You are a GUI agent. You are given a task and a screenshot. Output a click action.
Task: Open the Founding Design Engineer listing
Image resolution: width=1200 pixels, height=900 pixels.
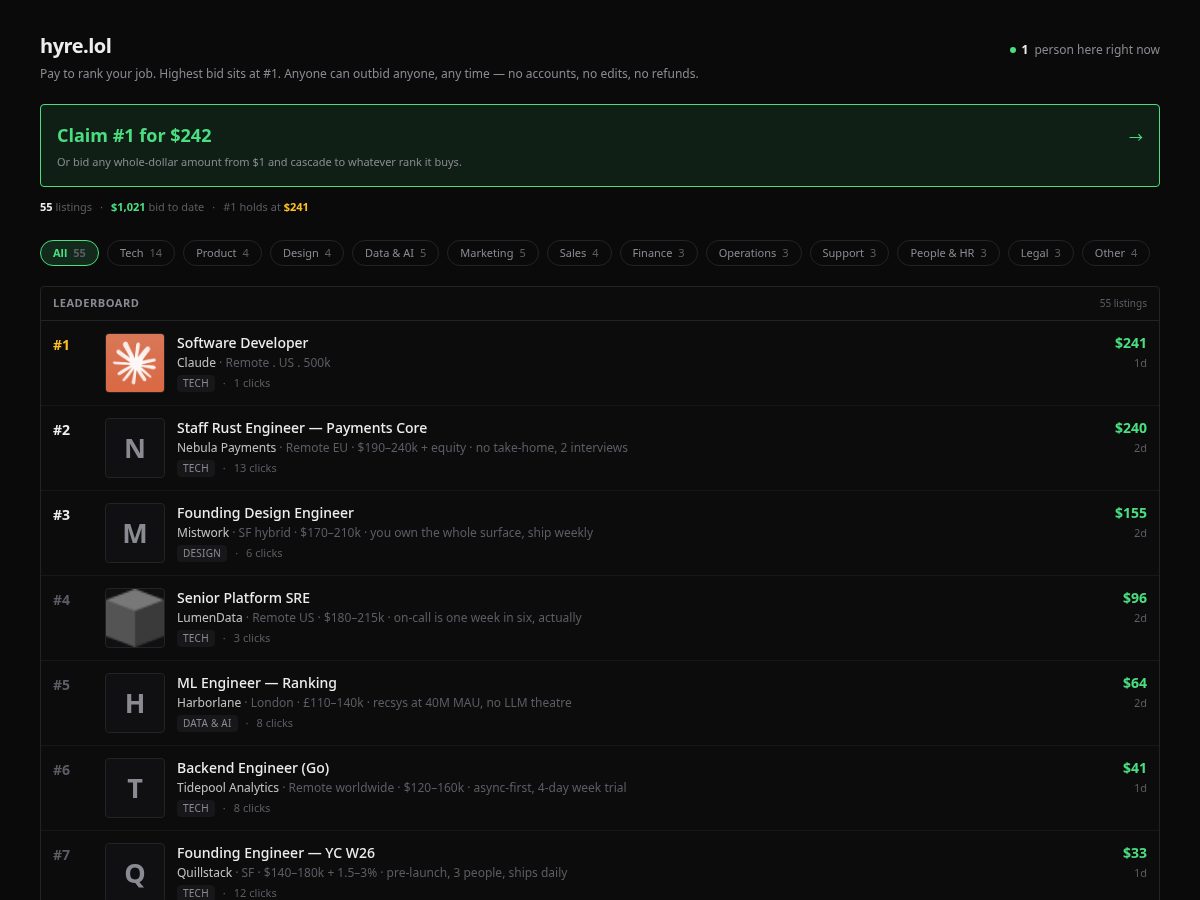click(265, 513)
